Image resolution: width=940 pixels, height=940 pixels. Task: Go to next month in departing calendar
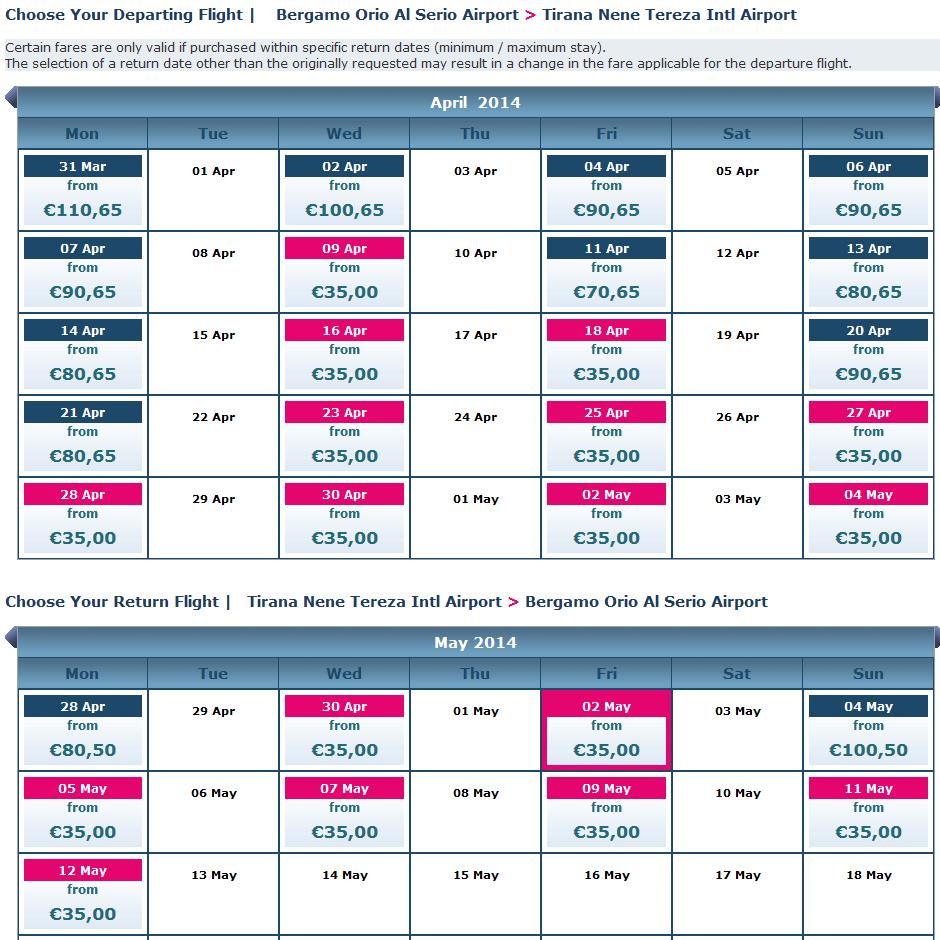[936, 98]
